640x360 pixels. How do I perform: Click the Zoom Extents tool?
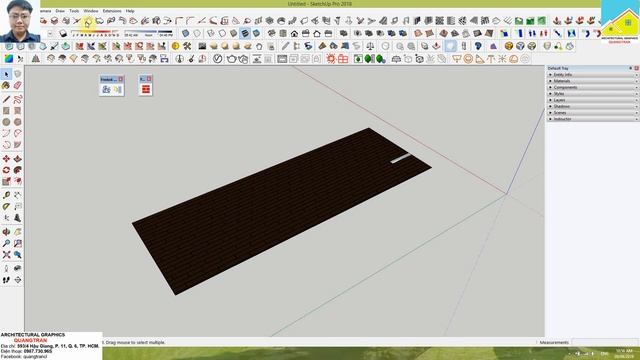coord(6,255)
